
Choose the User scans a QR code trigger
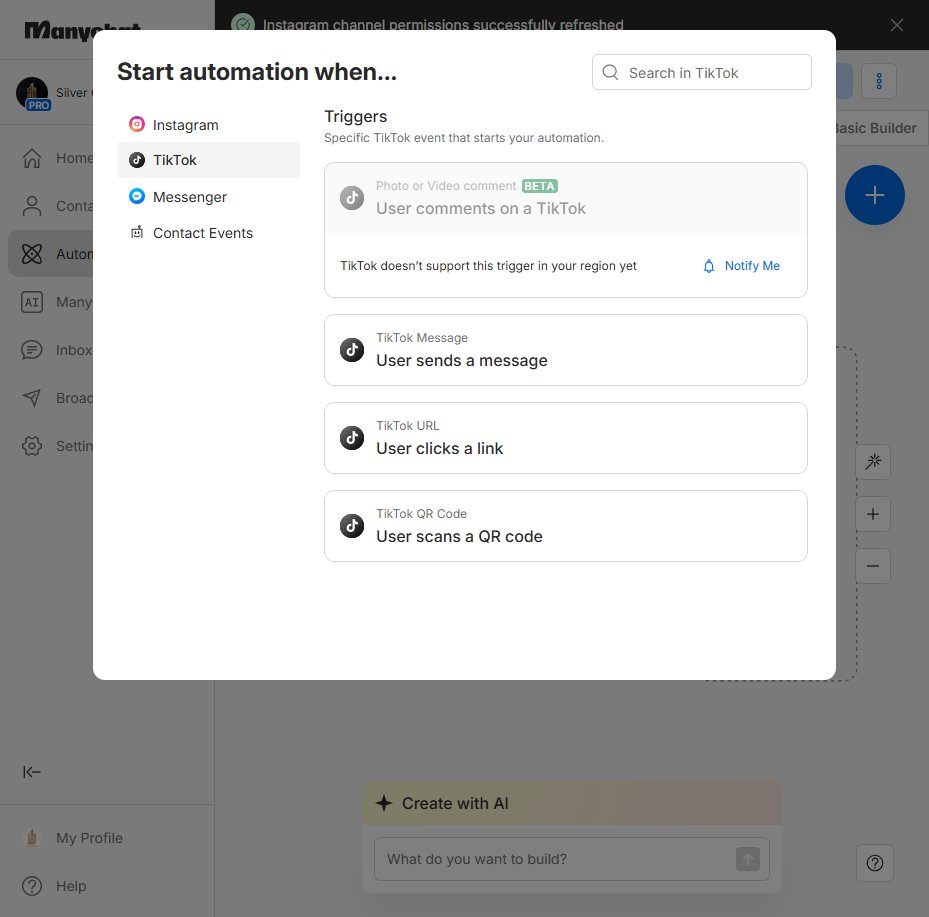coord(566,526)
